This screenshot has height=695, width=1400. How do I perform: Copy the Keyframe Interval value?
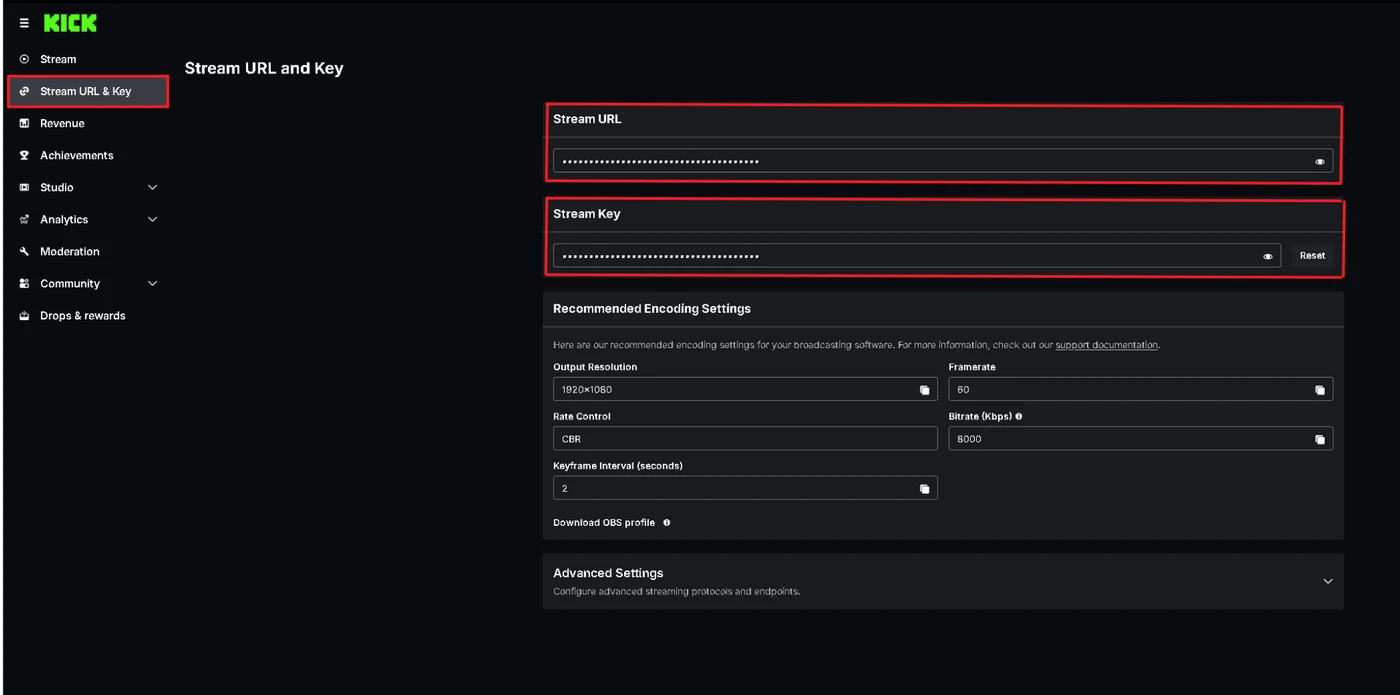924,489
